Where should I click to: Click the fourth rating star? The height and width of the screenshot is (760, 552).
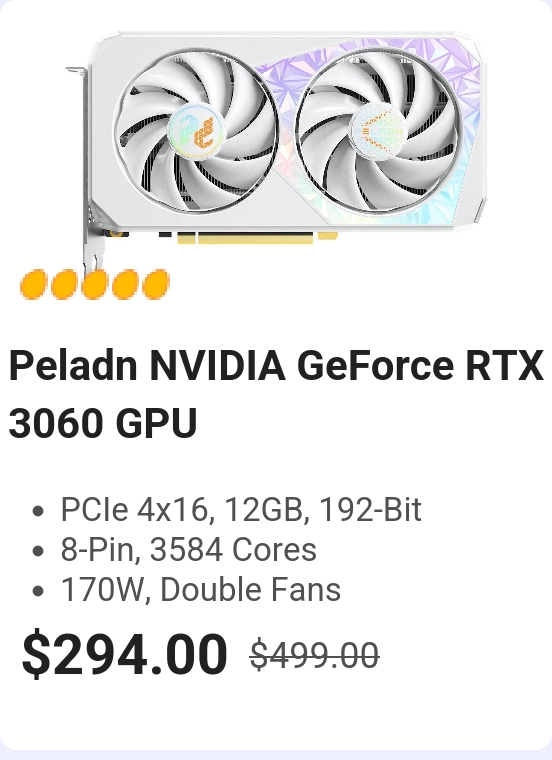(x=125, y=285)
